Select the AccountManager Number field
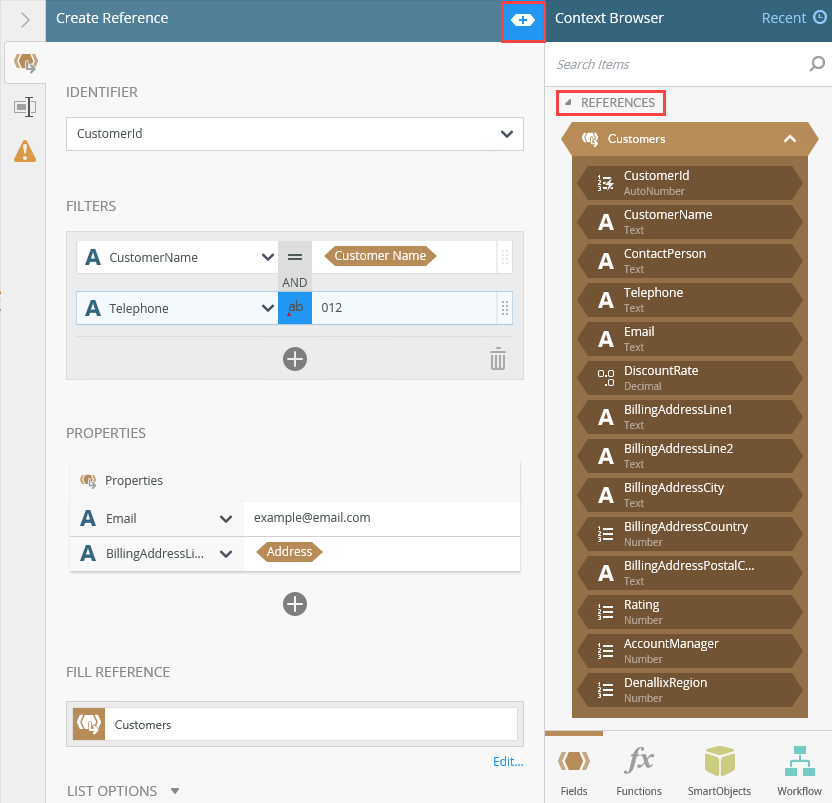 (689, 651)
